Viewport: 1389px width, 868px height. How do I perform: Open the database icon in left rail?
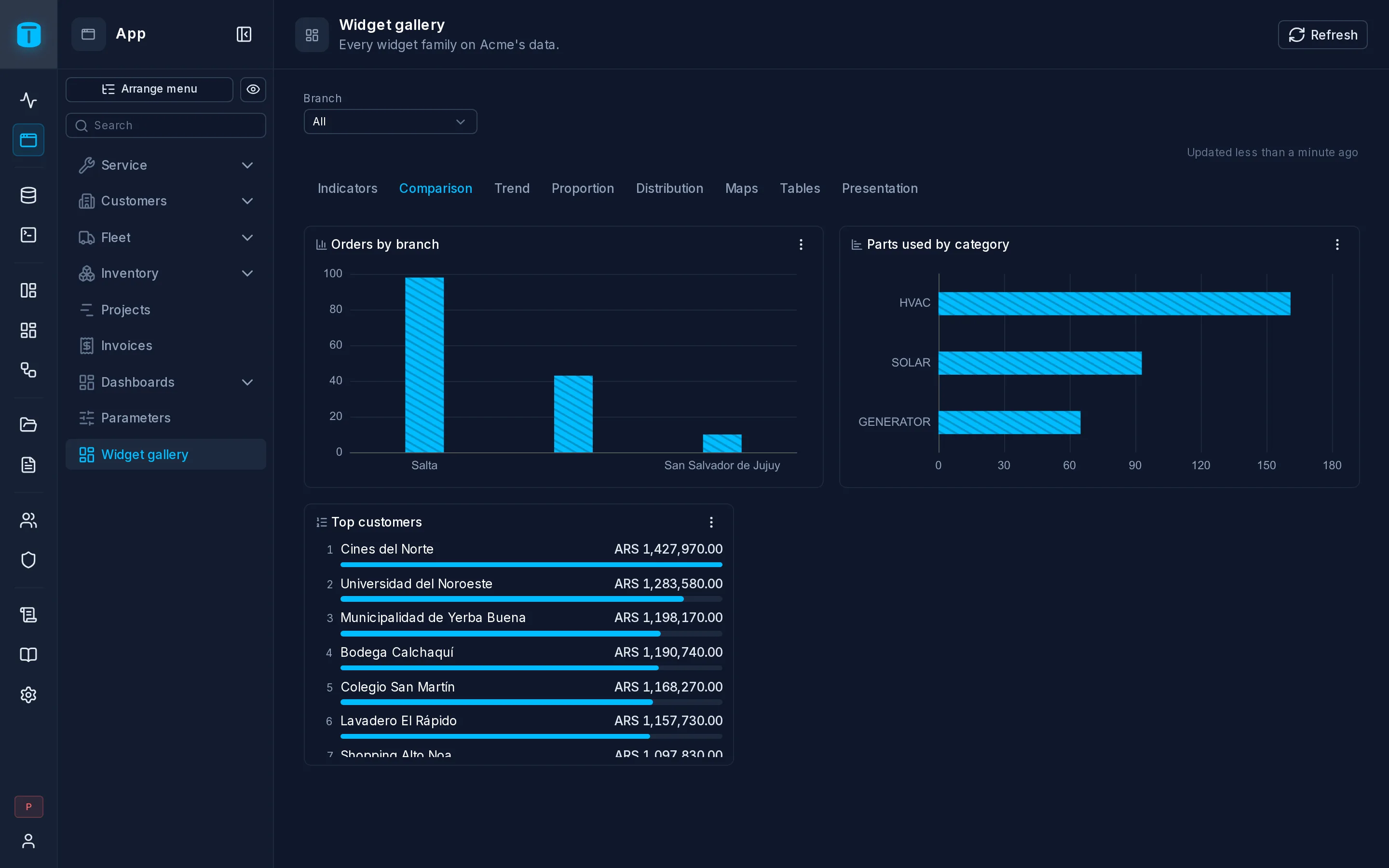28,195
